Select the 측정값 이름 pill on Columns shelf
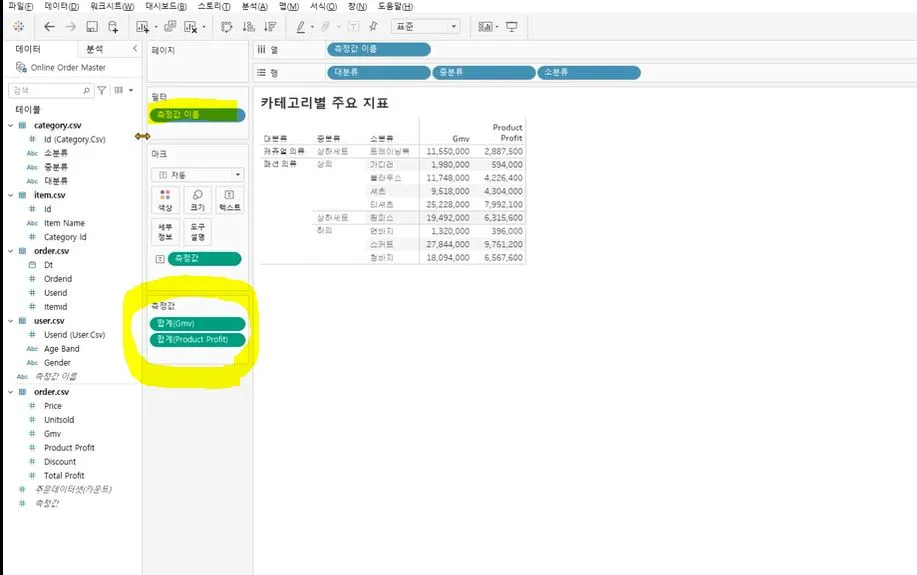This screenshot has width=917, height=575. (x=378, y=49)
